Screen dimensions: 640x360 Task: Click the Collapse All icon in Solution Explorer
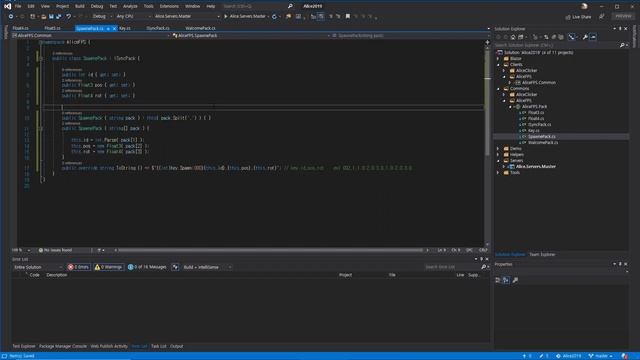[x=554, y=37]
